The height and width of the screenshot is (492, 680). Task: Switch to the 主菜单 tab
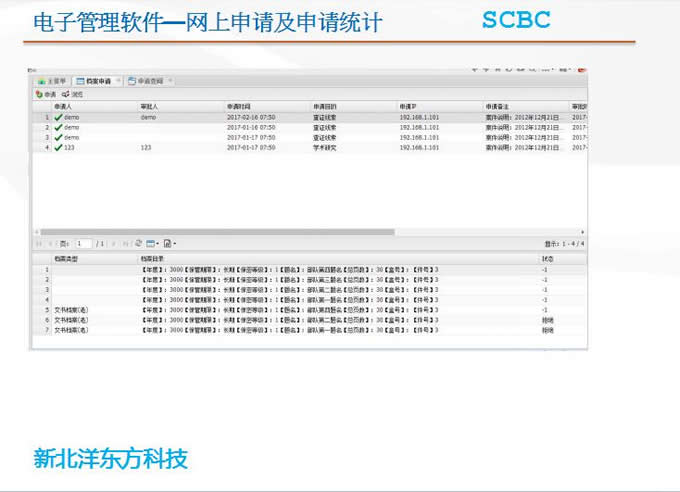click(x=52, y=81)
